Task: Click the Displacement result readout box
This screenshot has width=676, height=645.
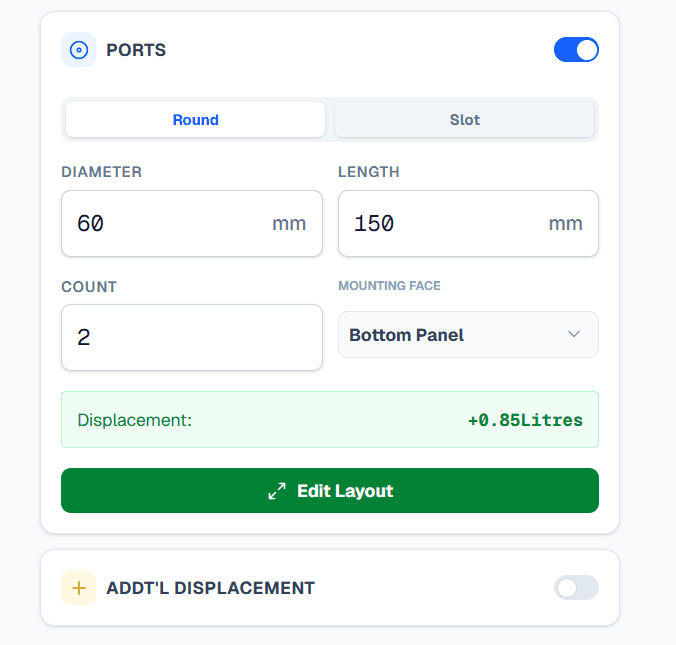Action: tap(329, 420)
